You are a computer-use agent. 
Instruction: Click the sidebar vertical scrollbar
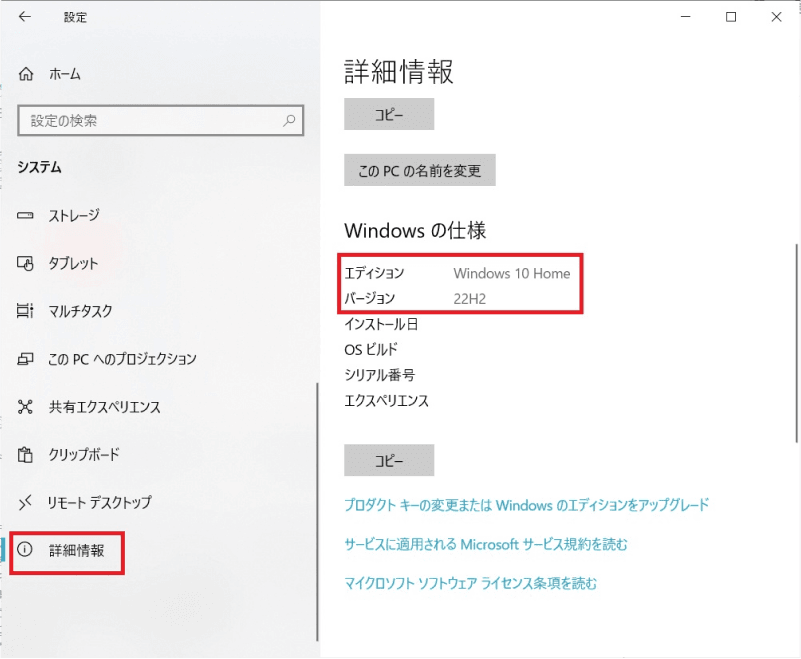(317, 512)
